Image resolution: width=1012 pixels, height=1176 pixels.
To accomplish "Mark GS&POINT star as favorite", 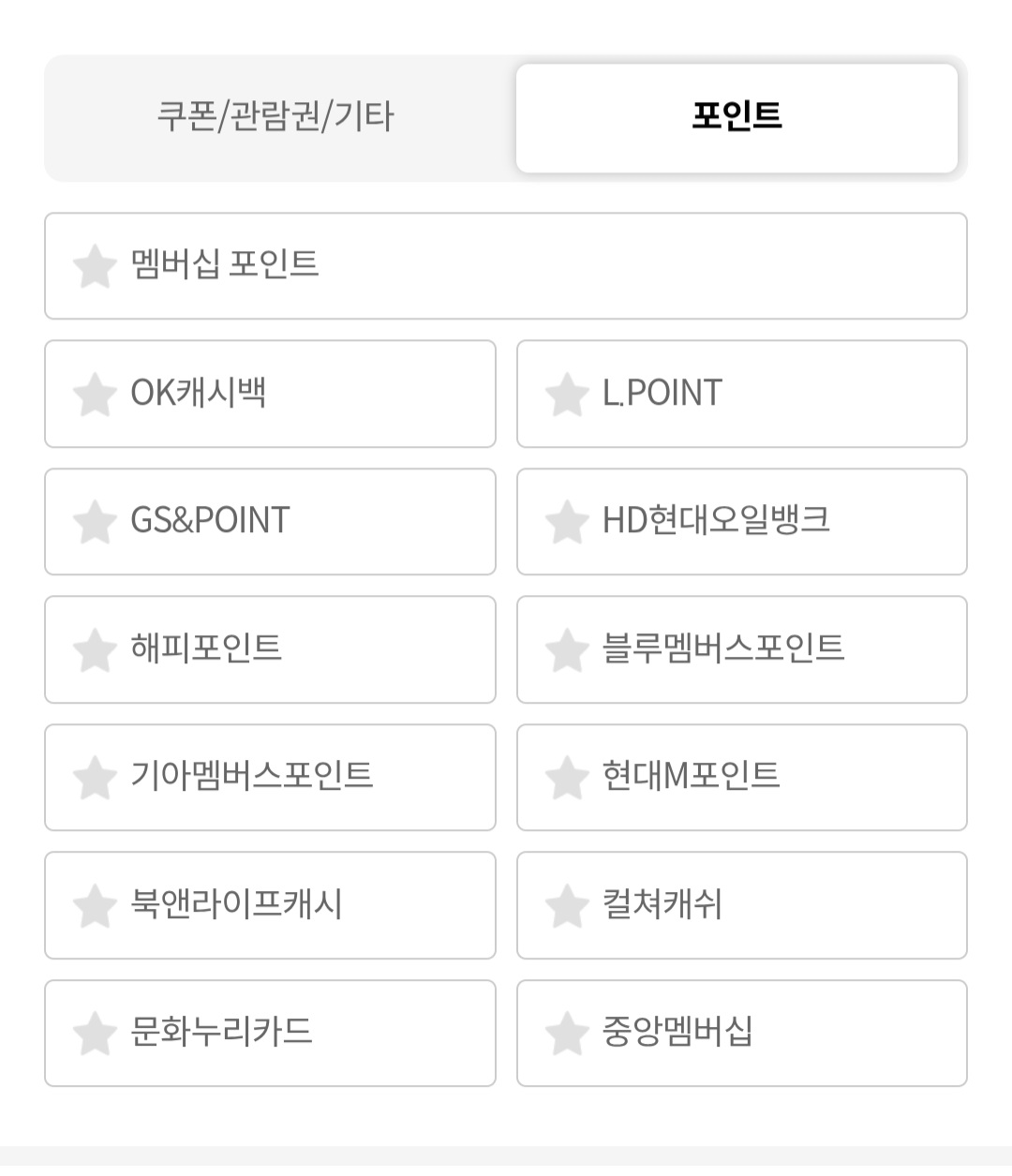I will click(x=95, y=522).
